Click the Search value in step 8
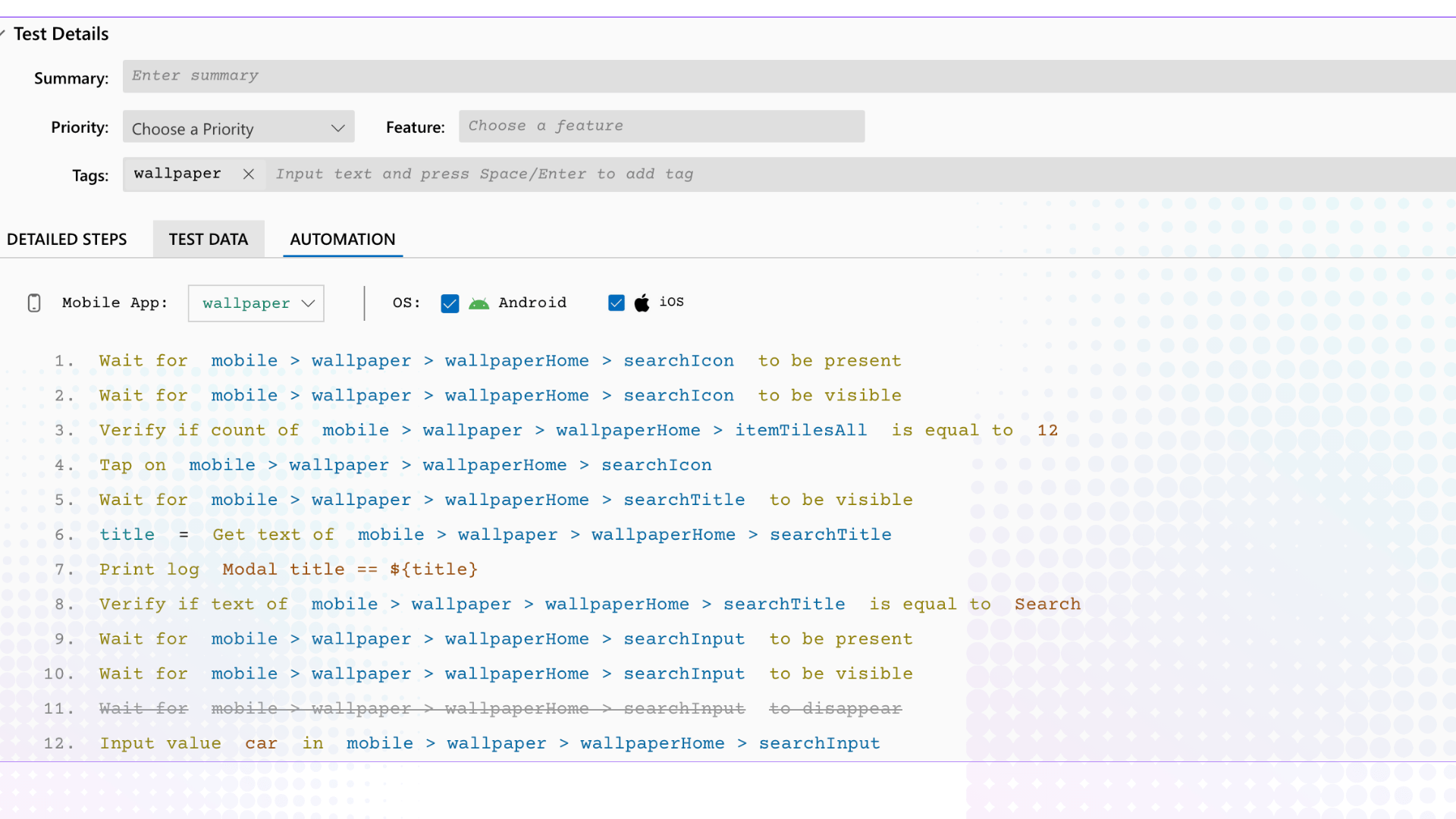 1048,604
